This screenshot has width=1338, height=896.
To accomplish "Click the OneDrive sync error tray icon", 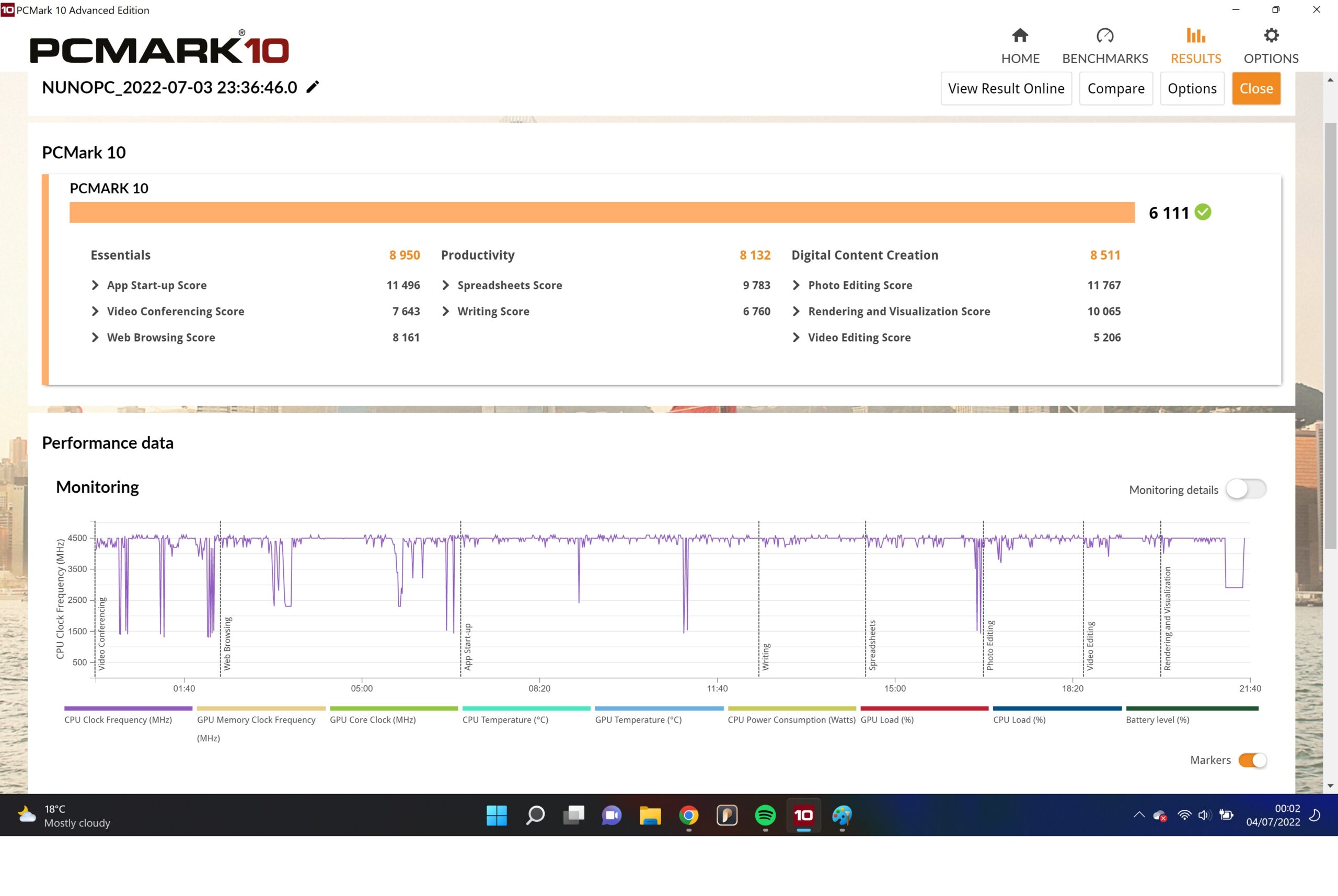I will [1160, 816].
